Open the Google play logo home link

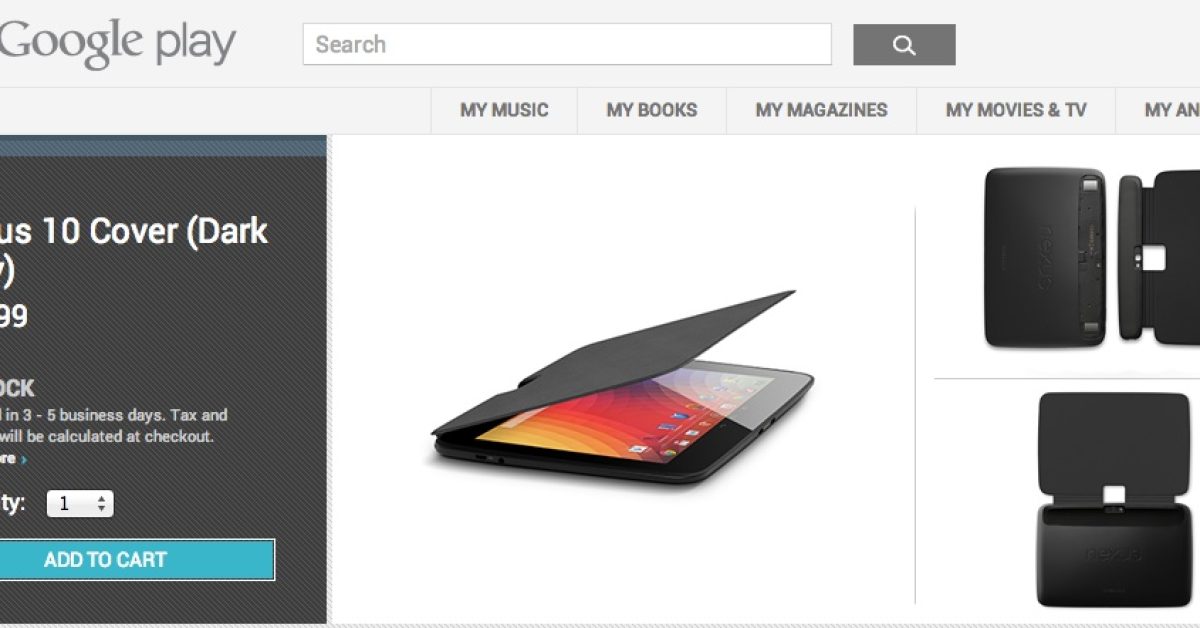pyautogui.click(x=118, y=44)
